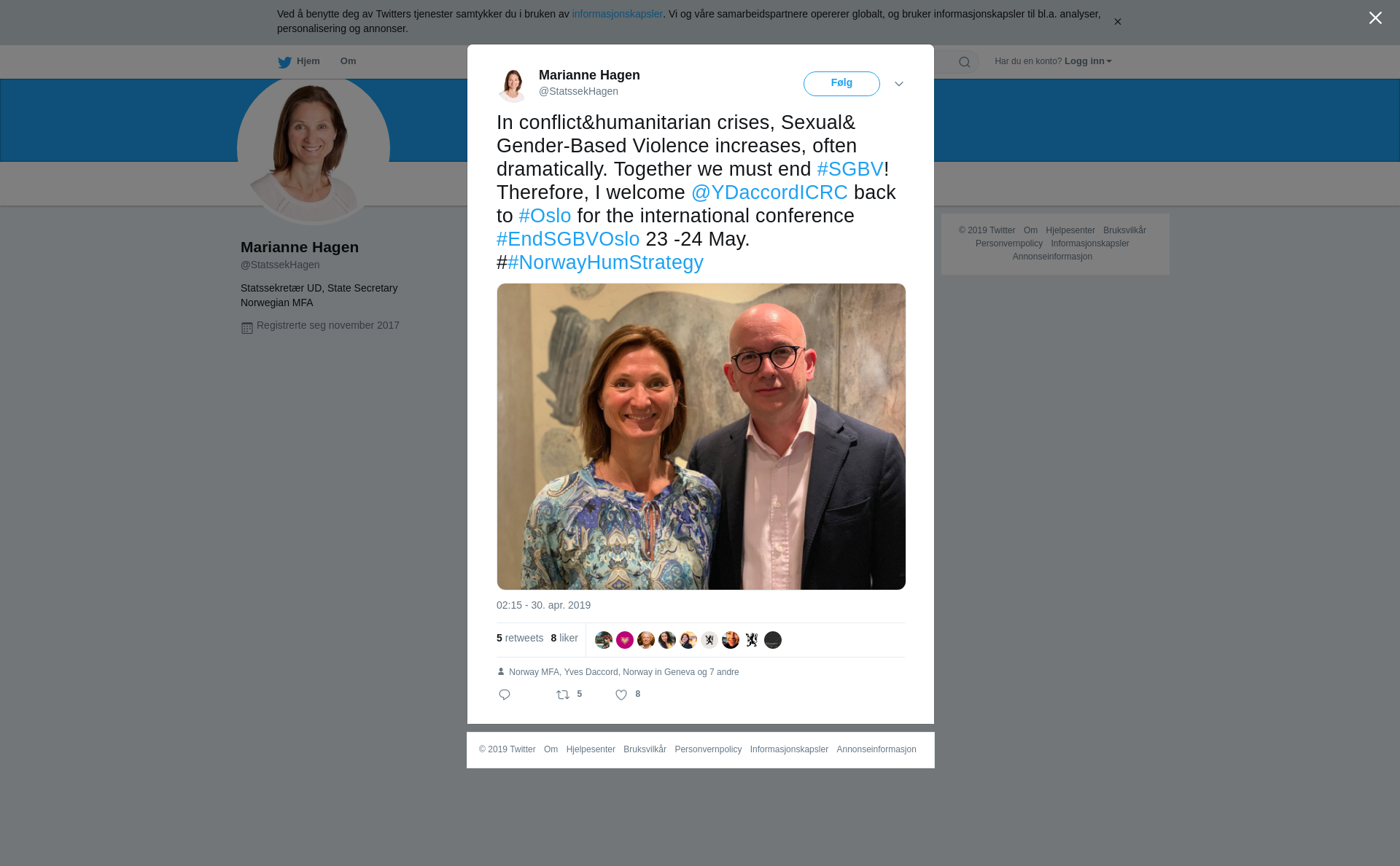This screenshot has width=1400, height=866.
Task: Select the Om menu item in top bar
Action: tap(348, 61)
